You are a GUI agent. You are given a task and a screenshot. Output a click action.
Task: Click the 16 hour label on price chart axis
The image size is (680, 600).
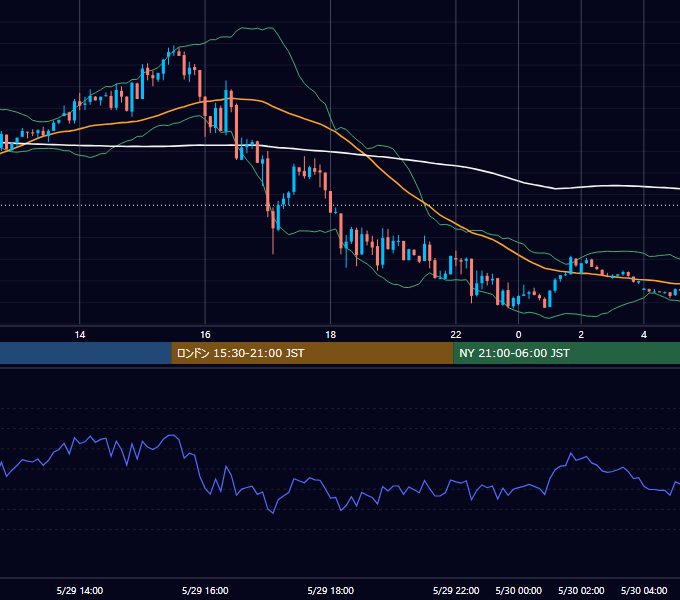pyautogui.click(x=205, y=335)
